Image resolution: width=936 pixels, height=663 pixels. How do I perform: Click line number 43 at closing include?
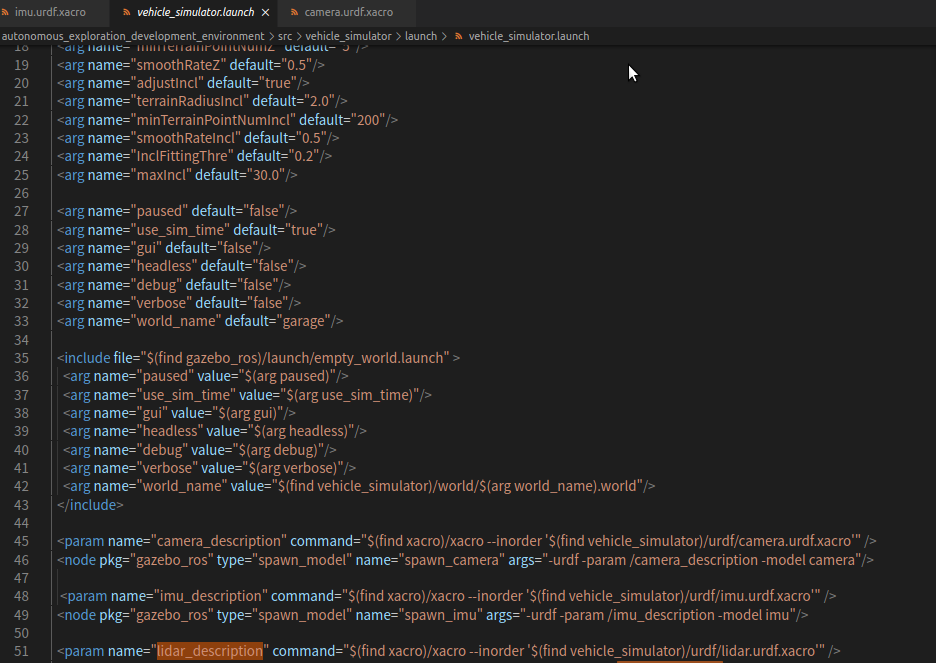21,505
